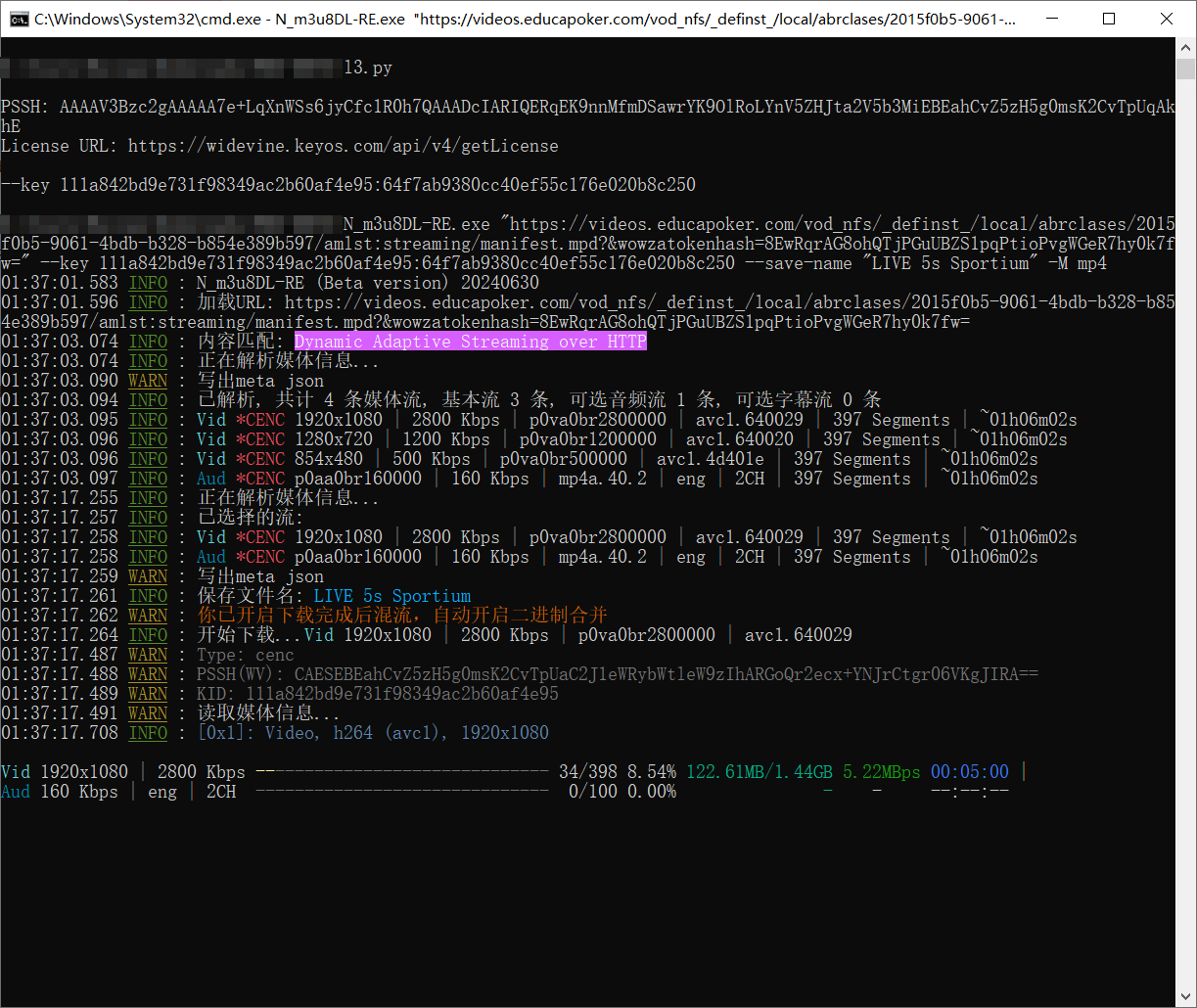Click the 读取媒体信息 warning line
The height and width of the screenshot is (1008, 1197).
172,713
